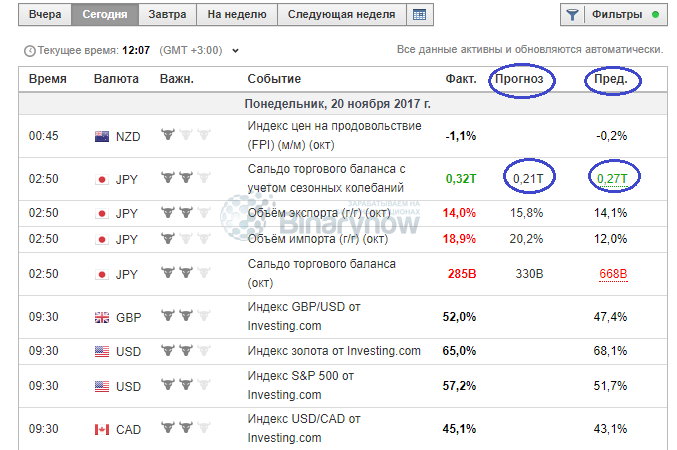Image resolution: width=677 pixels, height=450 pixels.
Task: Click previous value 0,27T
Action: click(612, 178)
